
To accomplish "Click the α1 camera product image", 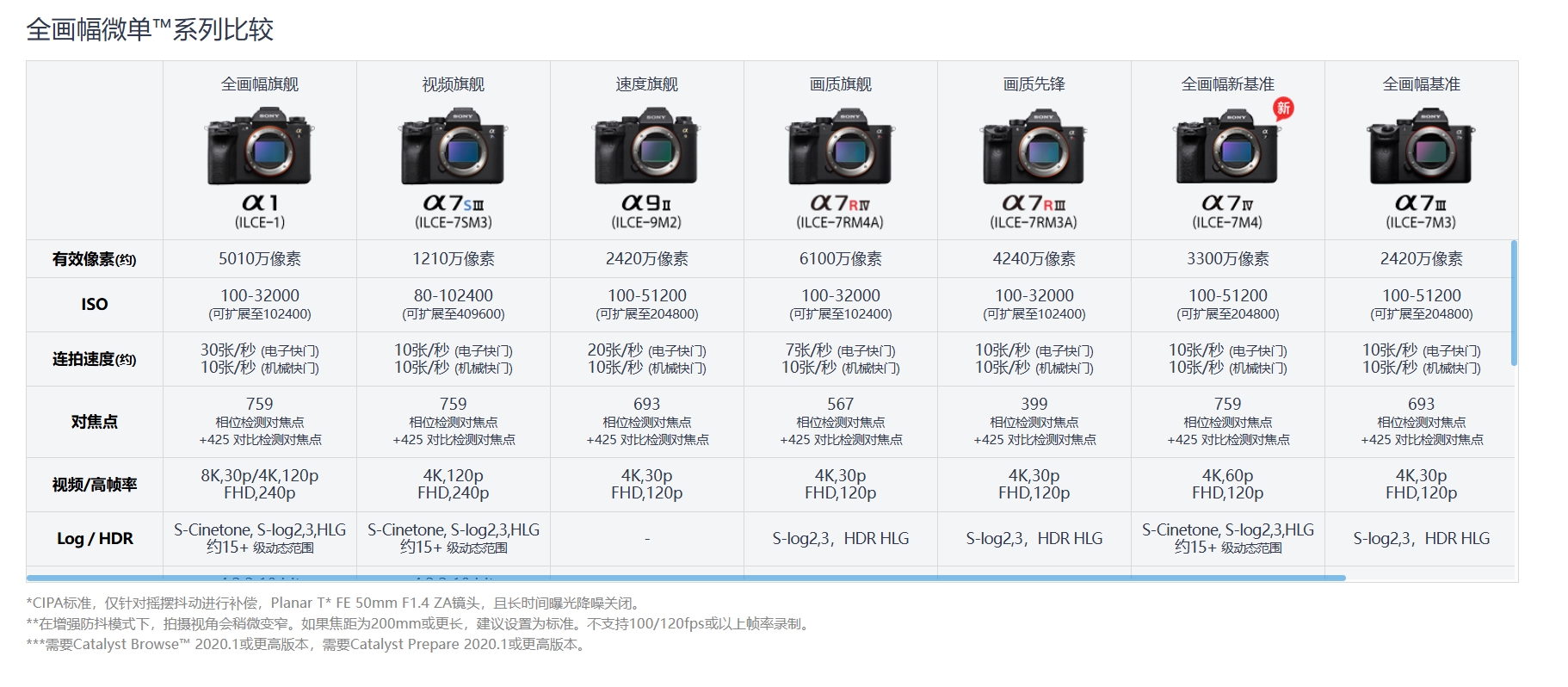I will [x=259, y=146].
